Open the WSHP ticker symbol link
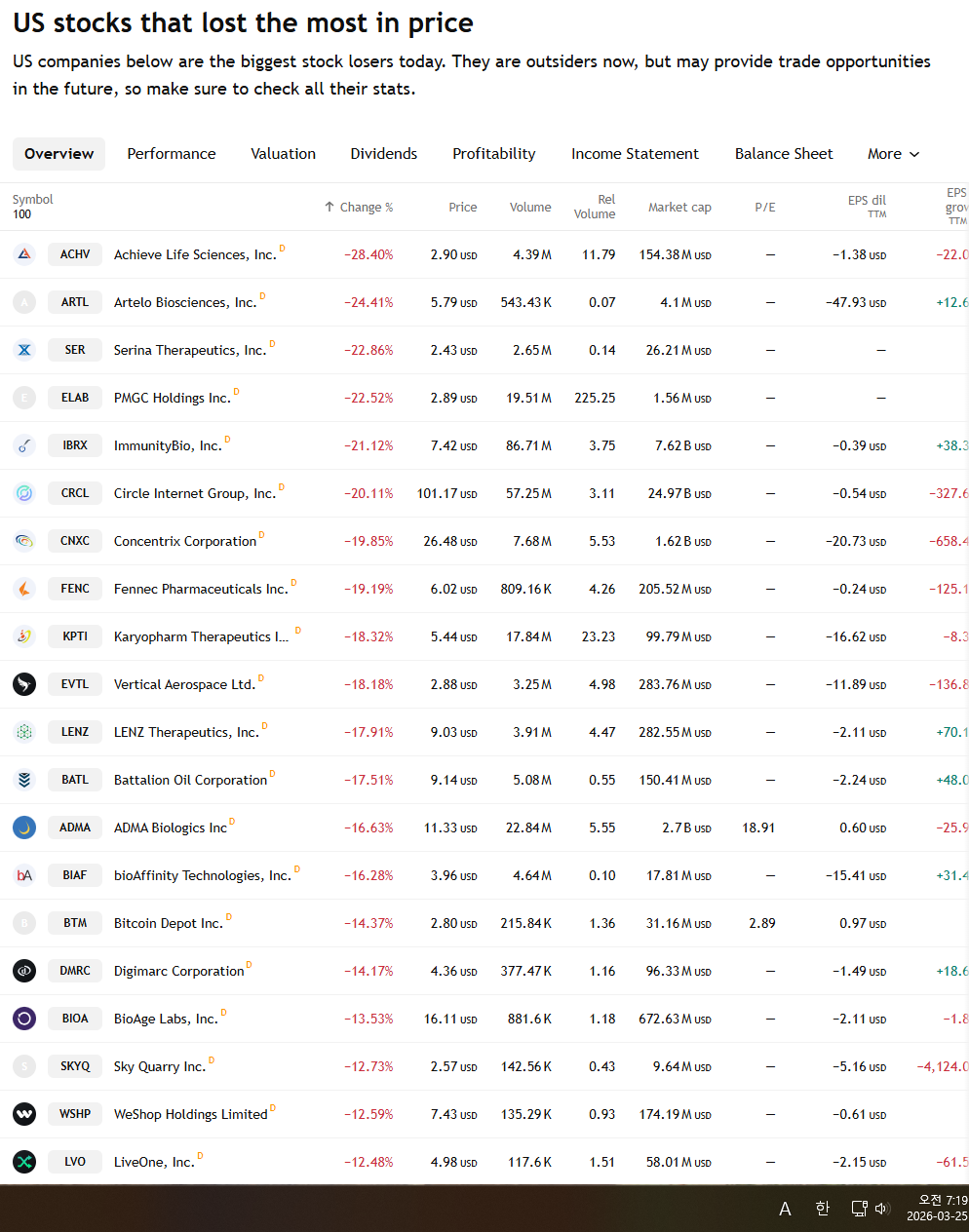This screenshot has height=1232, width=969. [75, 1114]
